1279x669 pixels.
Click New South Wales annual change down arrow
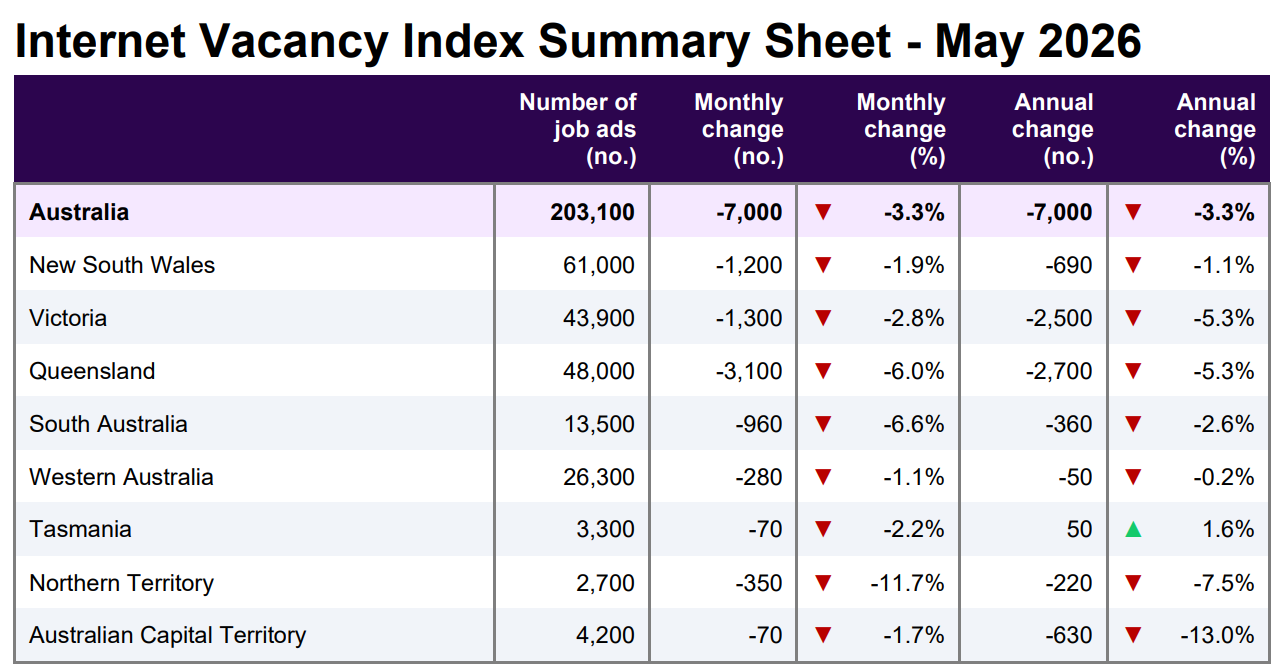tap(1133, 265)
